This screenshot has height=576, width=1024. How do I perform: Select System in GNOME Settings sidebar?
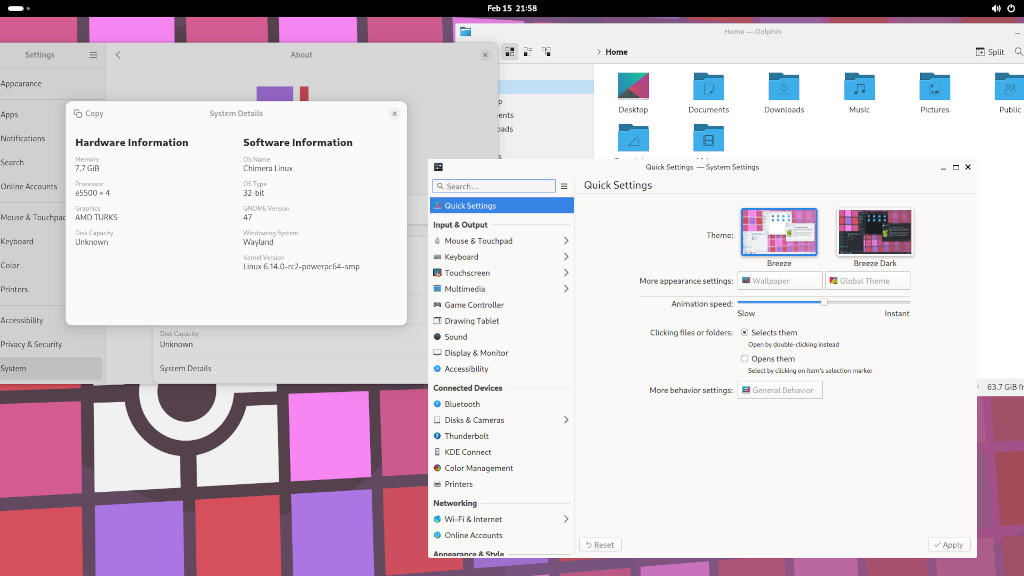pyautogui.click(x=51, y=368)
